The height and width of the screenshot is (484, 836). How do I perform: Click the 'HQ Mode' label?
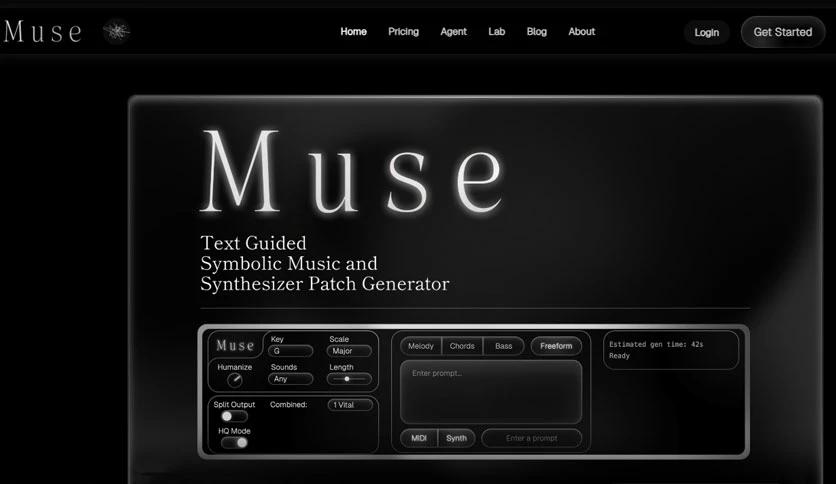[234, 431]
